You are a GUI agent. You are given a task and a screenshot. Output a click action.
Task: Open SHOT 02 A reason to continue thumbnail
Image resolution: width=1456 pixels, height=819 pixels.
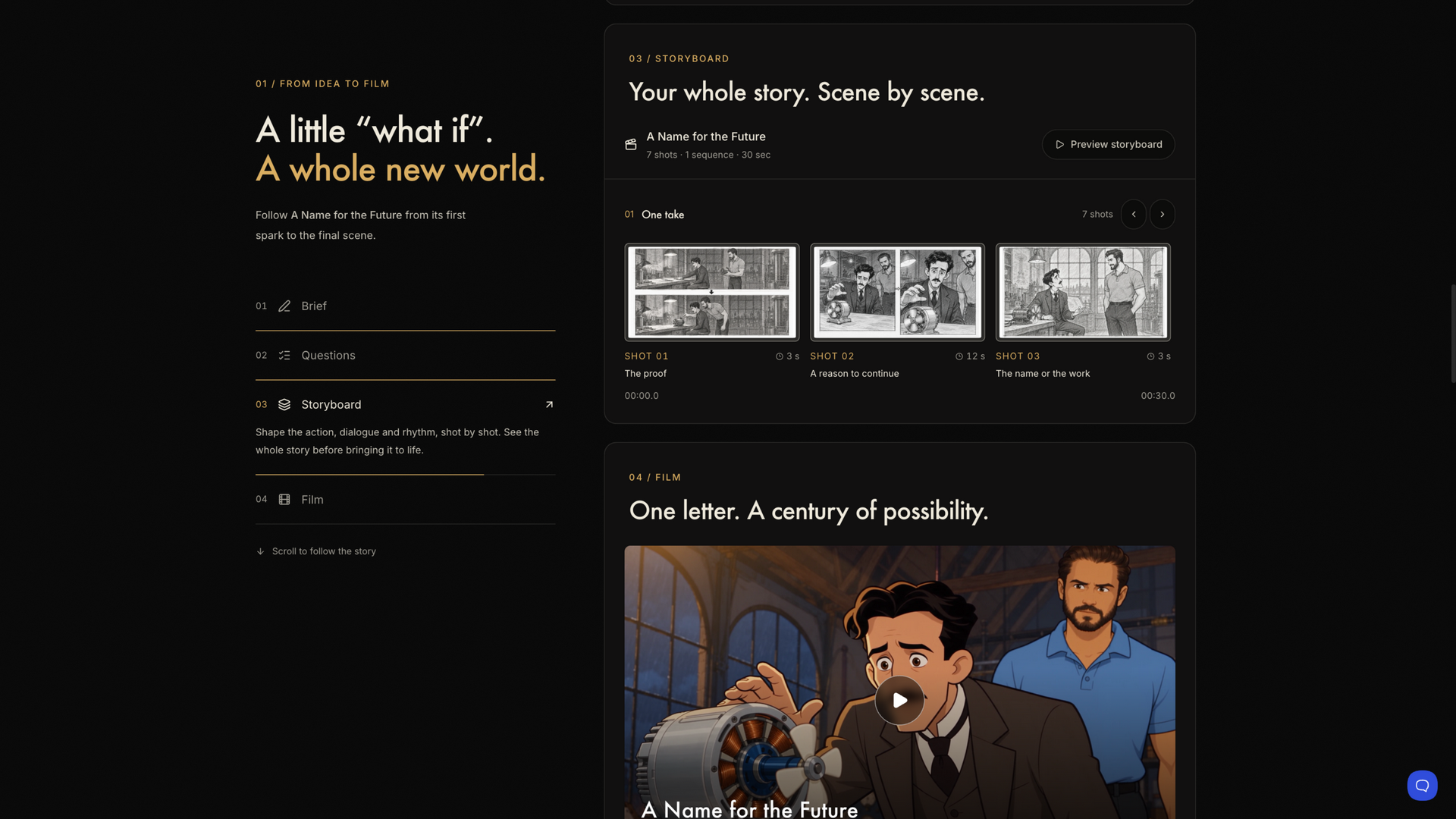897,292
